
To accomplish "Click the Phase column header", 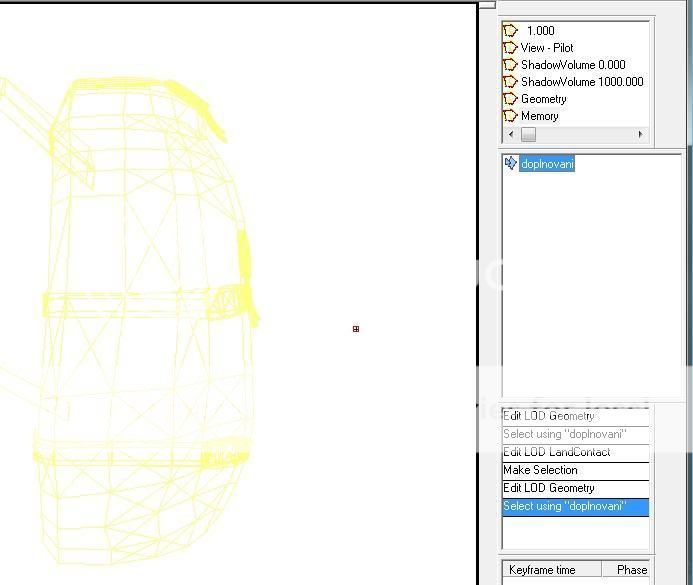I will [x=631, y=570].
